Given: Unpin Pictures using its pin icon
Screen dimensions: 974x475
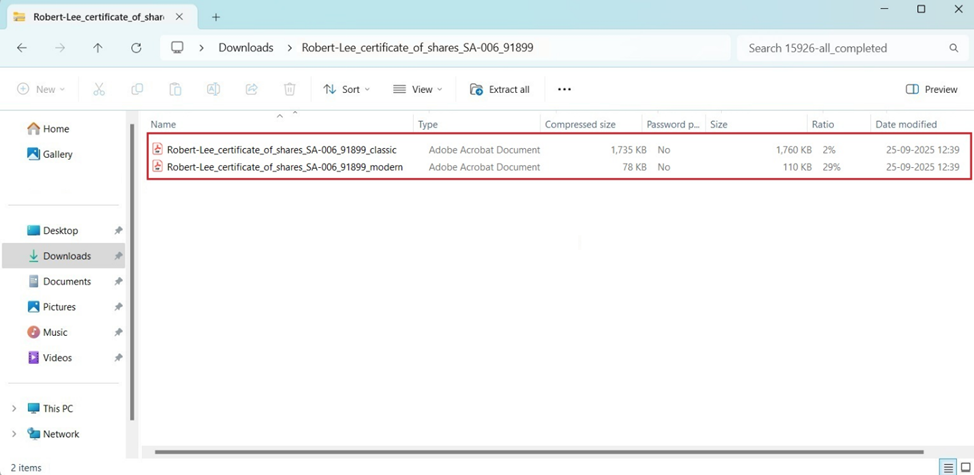Looking at the screenshot, I should (x=118, y=307).
